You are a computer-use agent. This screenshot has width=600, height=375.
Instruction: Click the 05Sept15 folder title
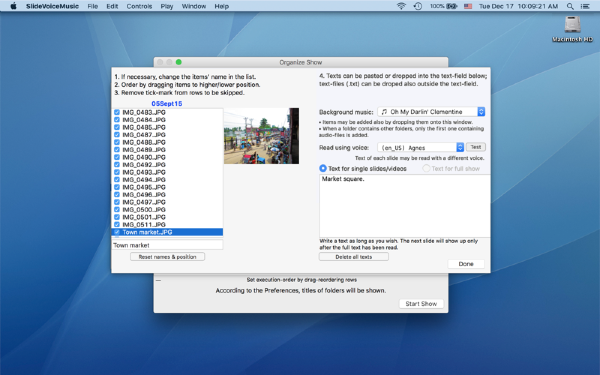click(167, 104)
